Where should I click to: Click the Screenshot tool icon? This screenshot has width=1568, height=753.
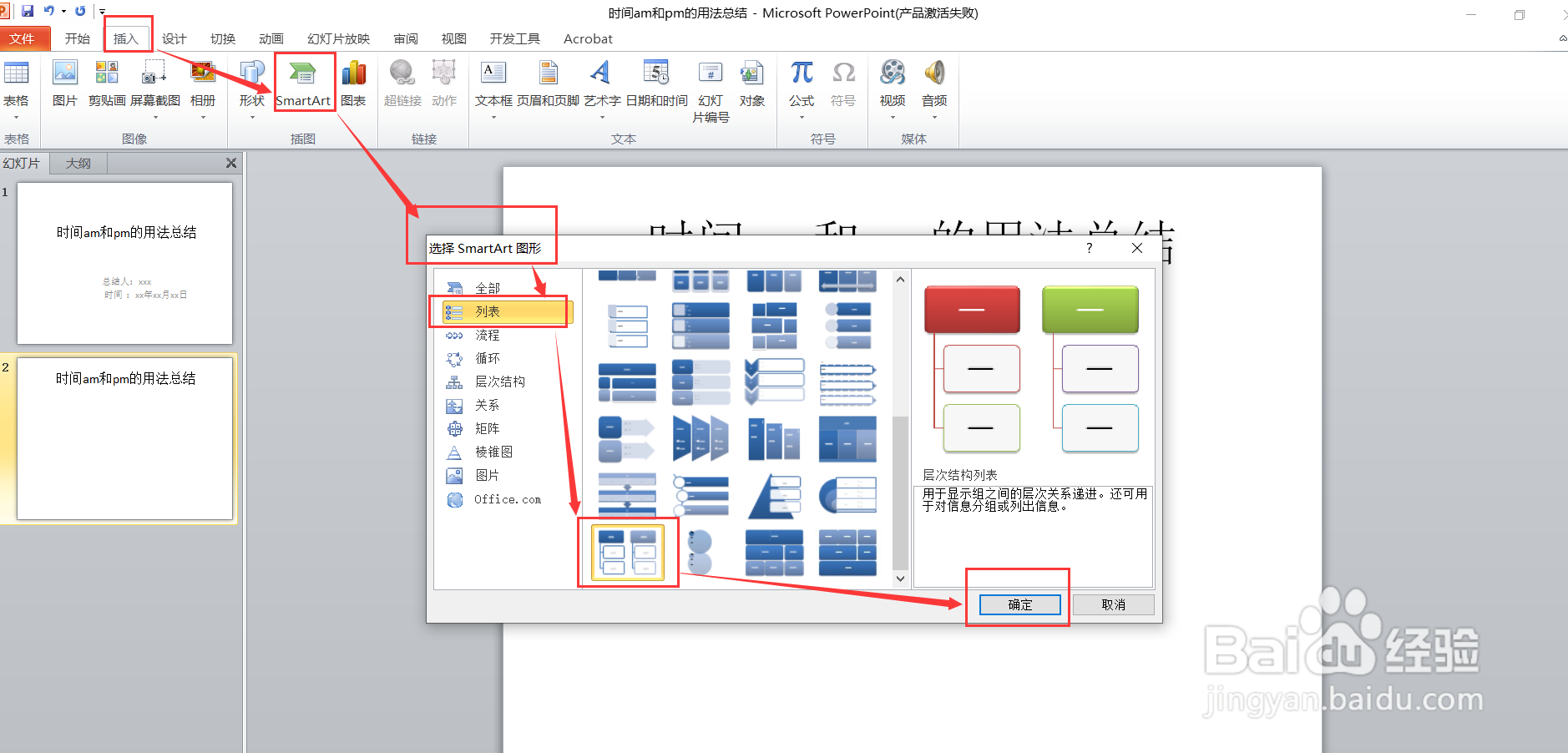pyautogui.click(x=154, y=73)
